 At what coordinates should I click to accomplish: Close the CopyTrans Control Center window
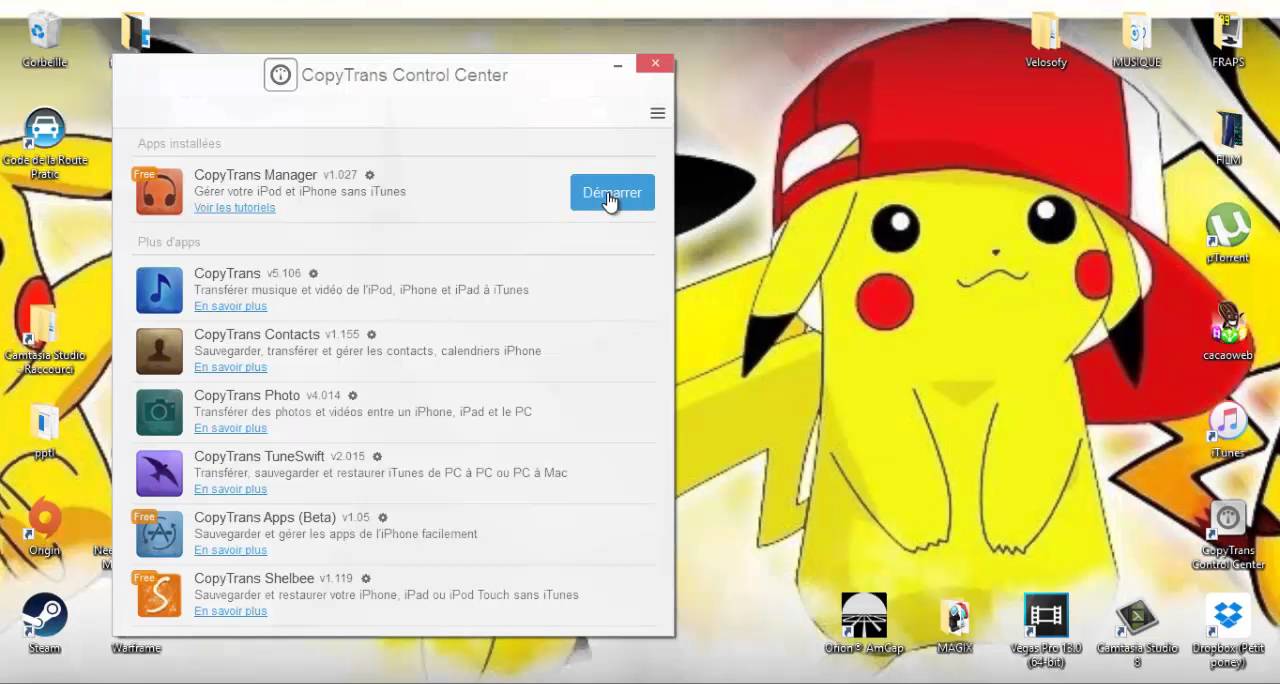point(655,63)
